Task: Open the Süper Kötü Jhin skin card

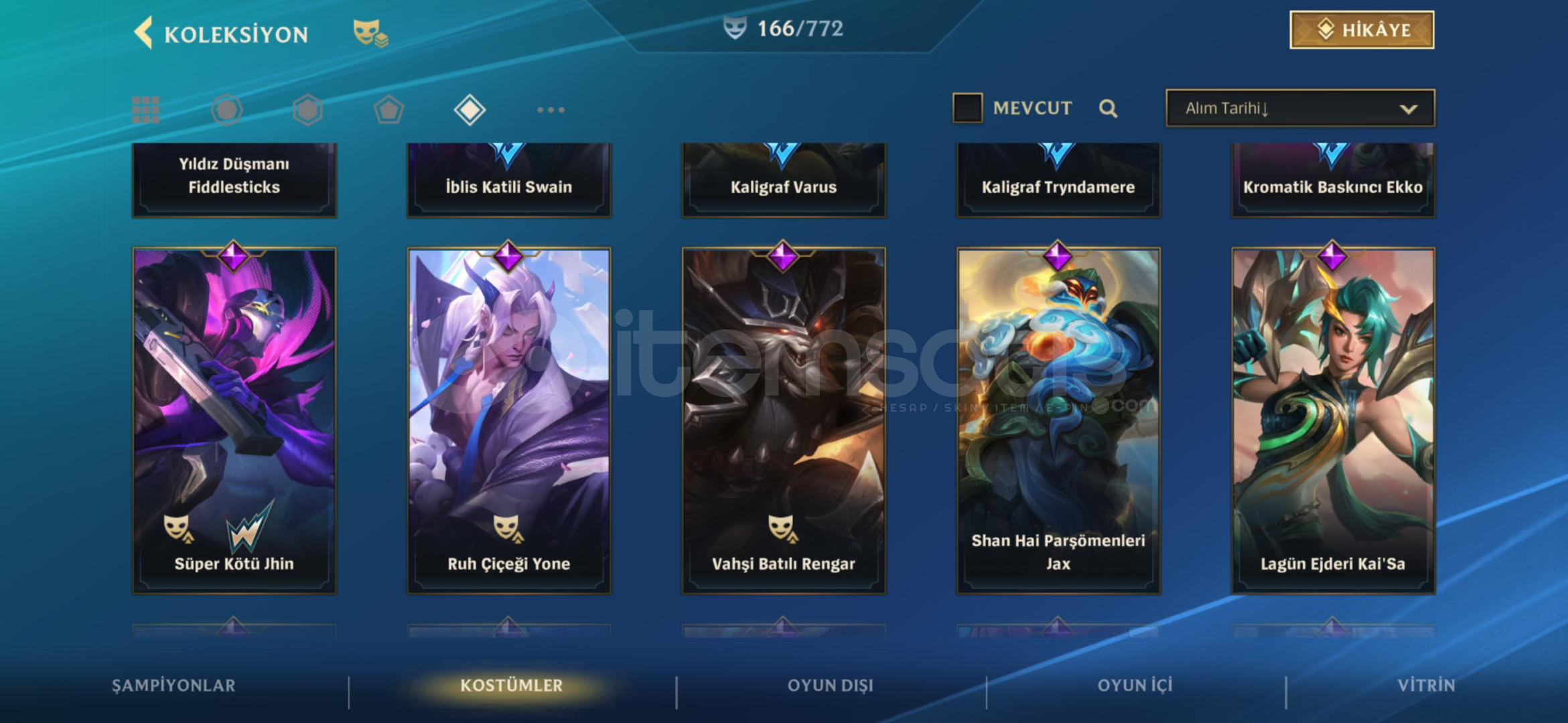Action: pos(234,420)
